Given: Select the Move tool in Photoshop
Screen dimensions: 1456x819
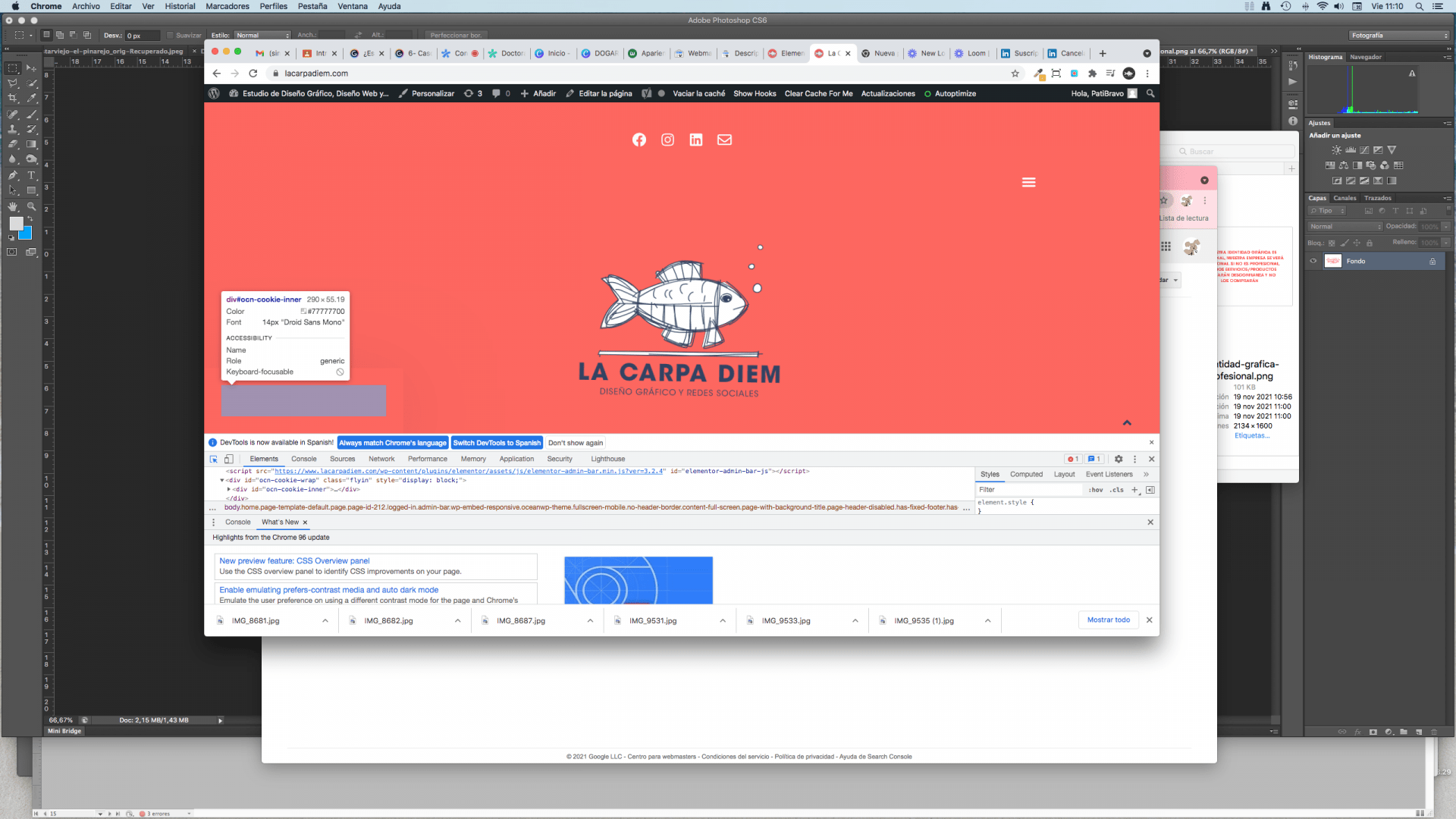Looking at the screenshot, I should coord(31,68).
